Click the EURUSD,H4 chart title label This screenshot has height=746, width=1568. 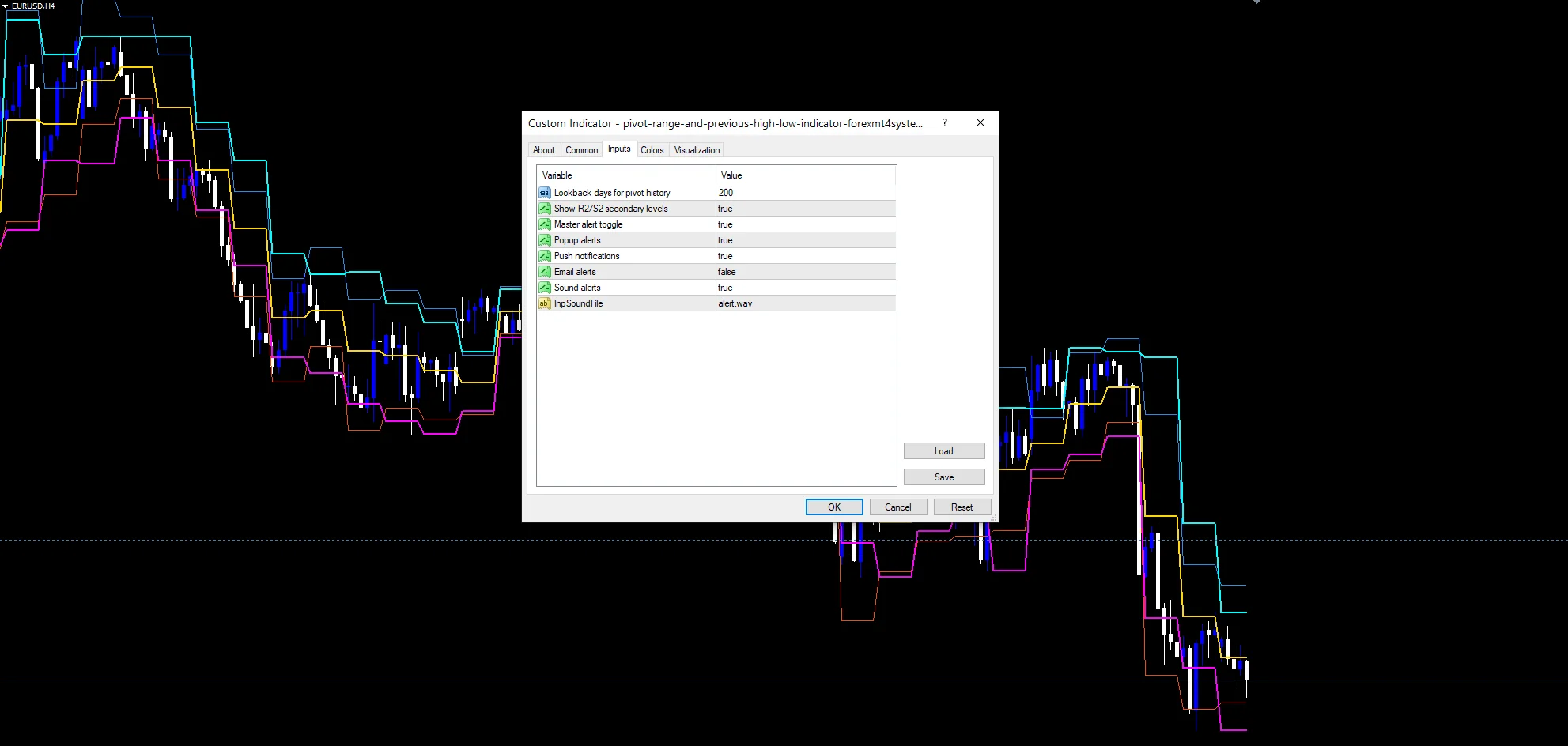coord(33,6)
